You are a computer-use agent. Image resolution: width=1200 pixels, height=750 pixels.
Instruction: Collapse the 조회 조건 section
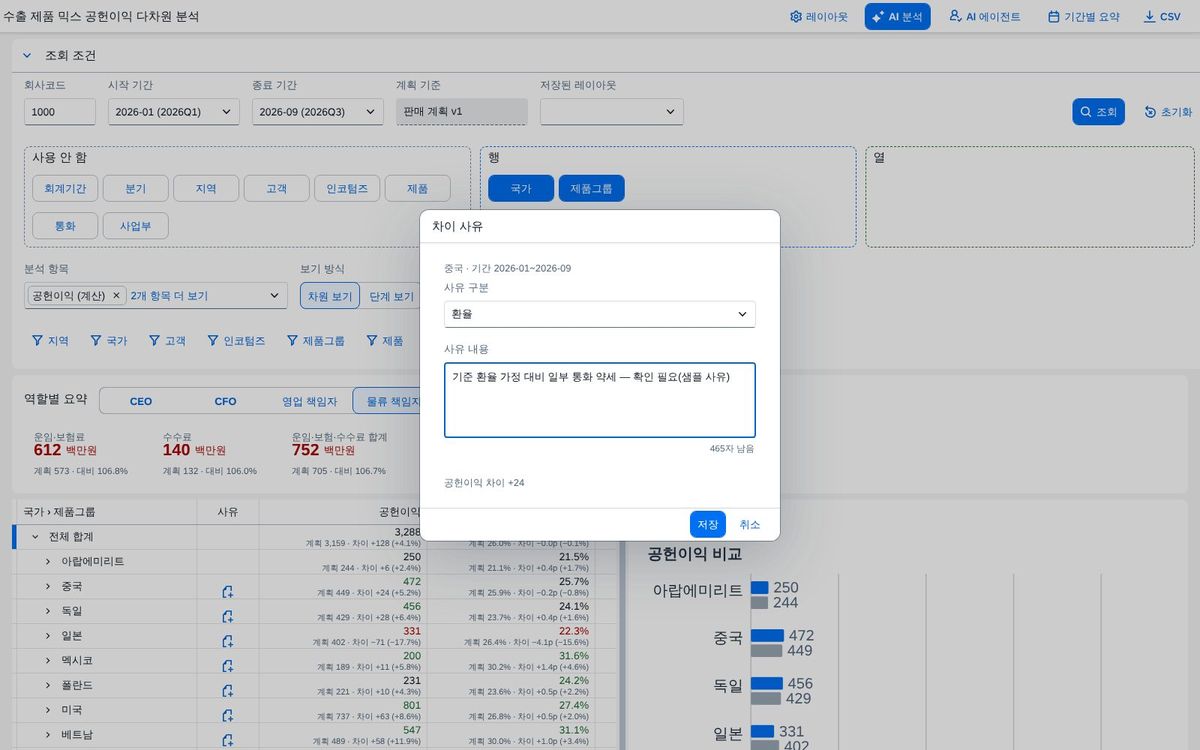pos(27,56)
